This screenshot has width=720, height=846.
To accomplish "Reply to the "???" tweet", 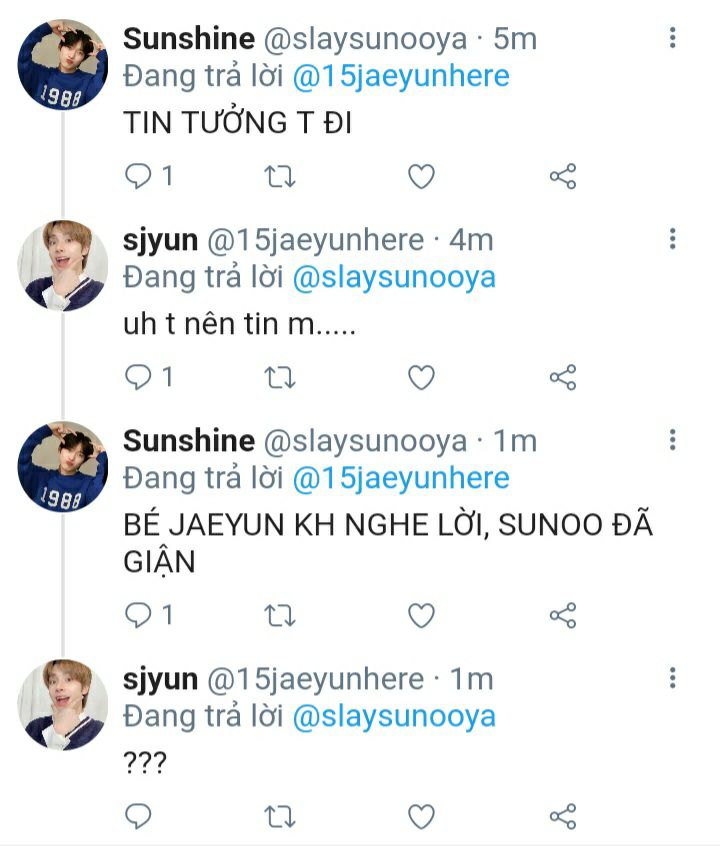I will [138, 816].
